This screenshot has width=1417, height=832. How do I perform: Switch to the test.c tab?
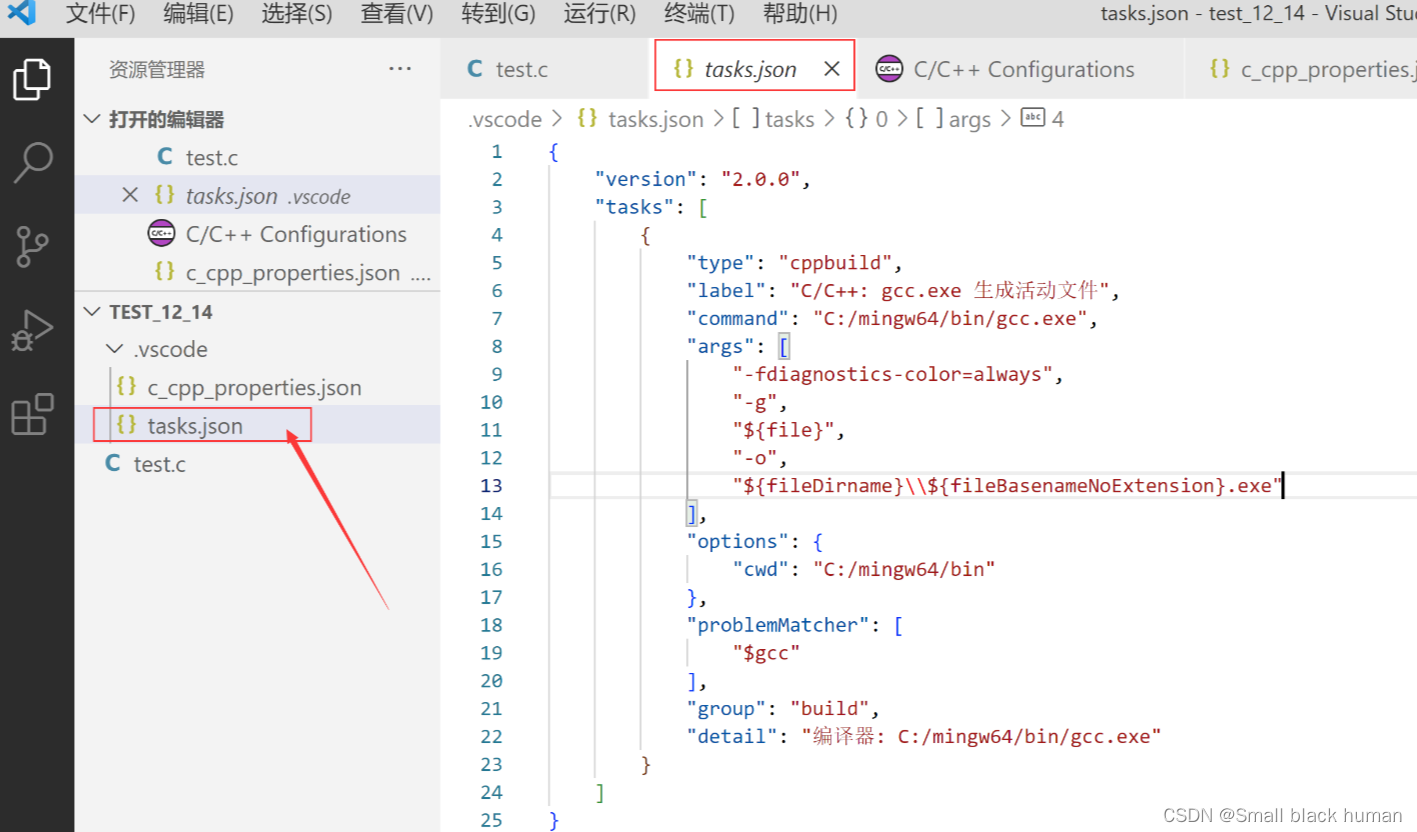(x=521, y=69)
